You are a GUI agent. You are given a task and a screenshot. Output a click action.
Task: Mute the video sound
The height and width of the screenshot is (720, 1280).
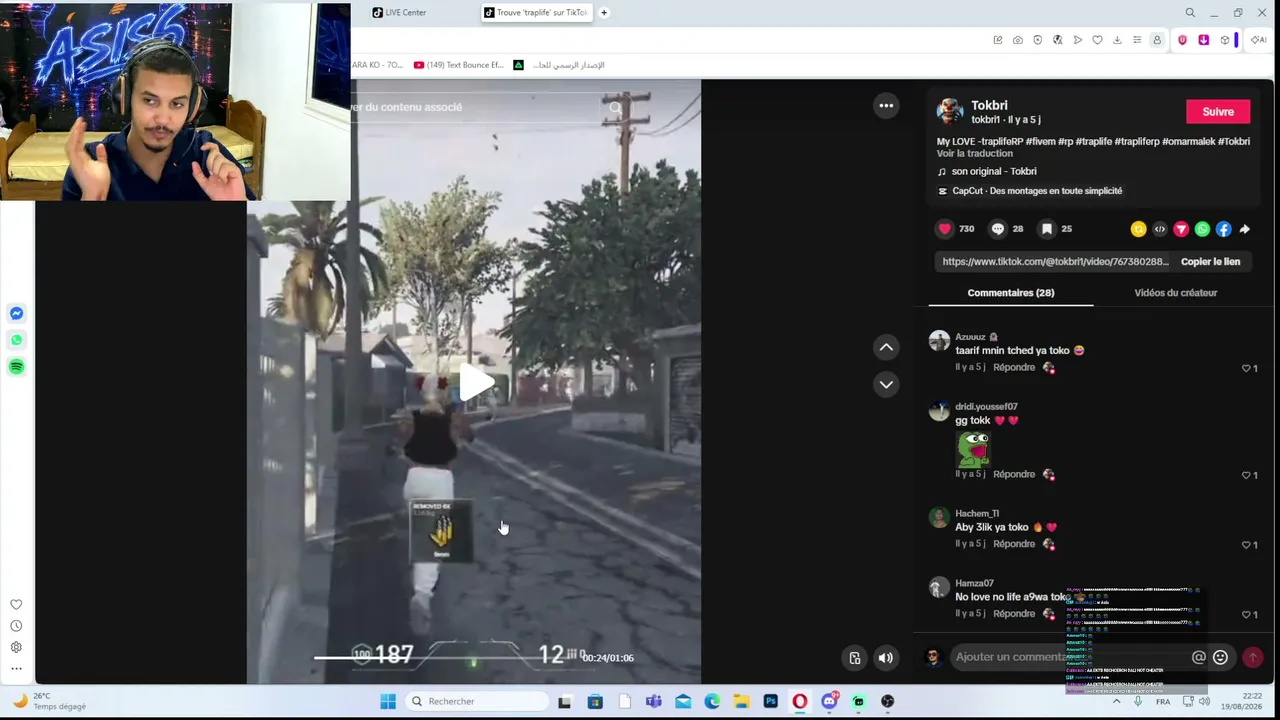coord(885,658)
